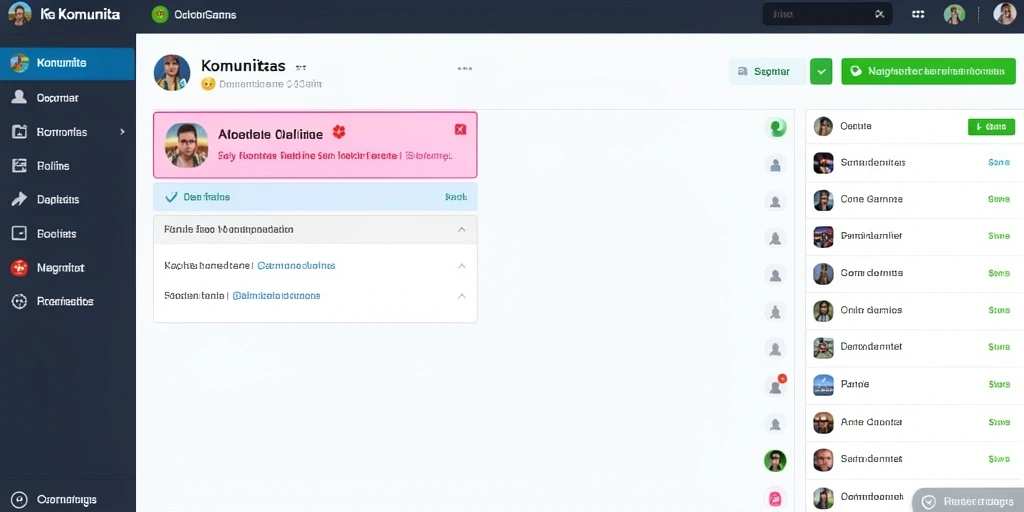This screenshot has width=1024, height=512.
Task: Click the checkmark in the blue Dan frains bar
Action: pos(172,197)
